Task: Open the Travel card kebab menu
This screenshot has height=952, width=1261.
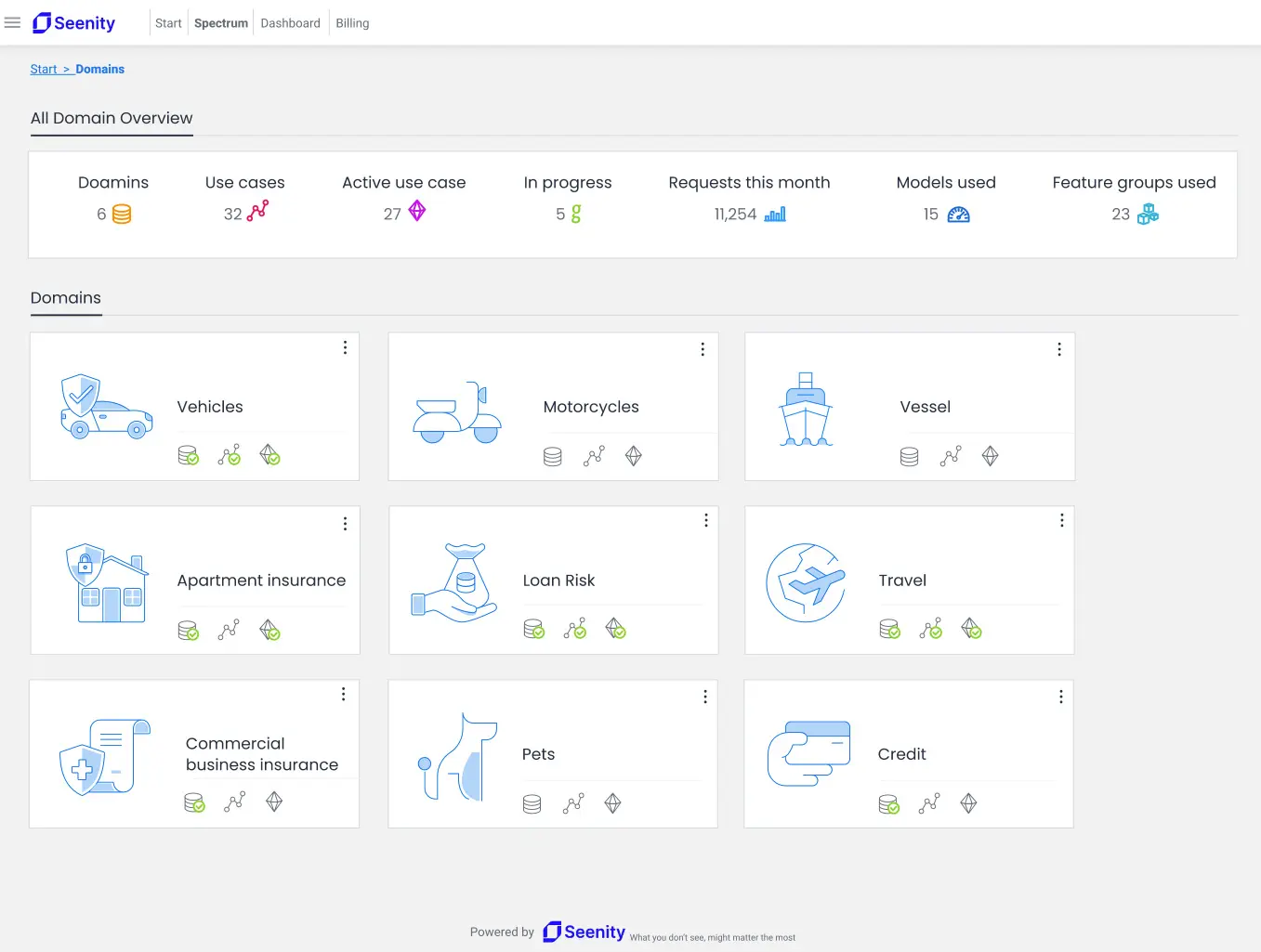Action: (1062, 521)
